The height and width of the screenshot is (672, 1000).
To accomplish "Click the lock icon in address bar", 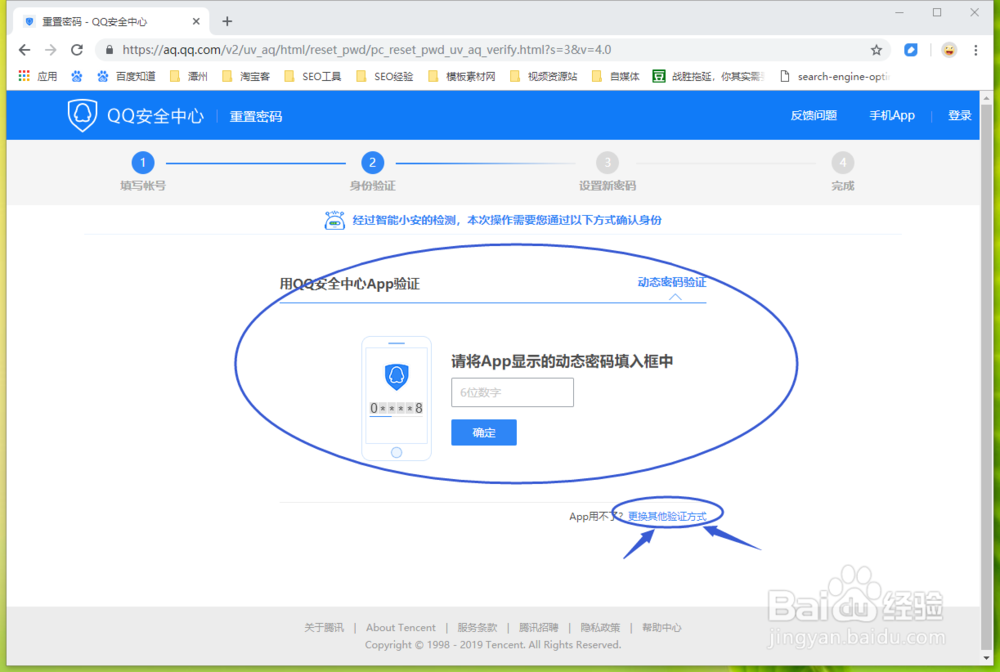I will click(109, 50).
